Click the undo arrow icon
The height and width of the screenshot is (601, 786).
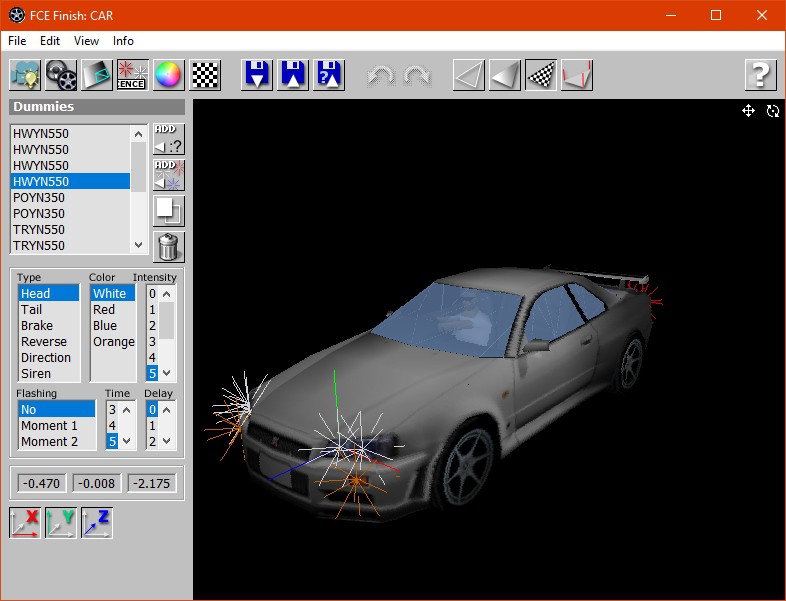[381, 75]
